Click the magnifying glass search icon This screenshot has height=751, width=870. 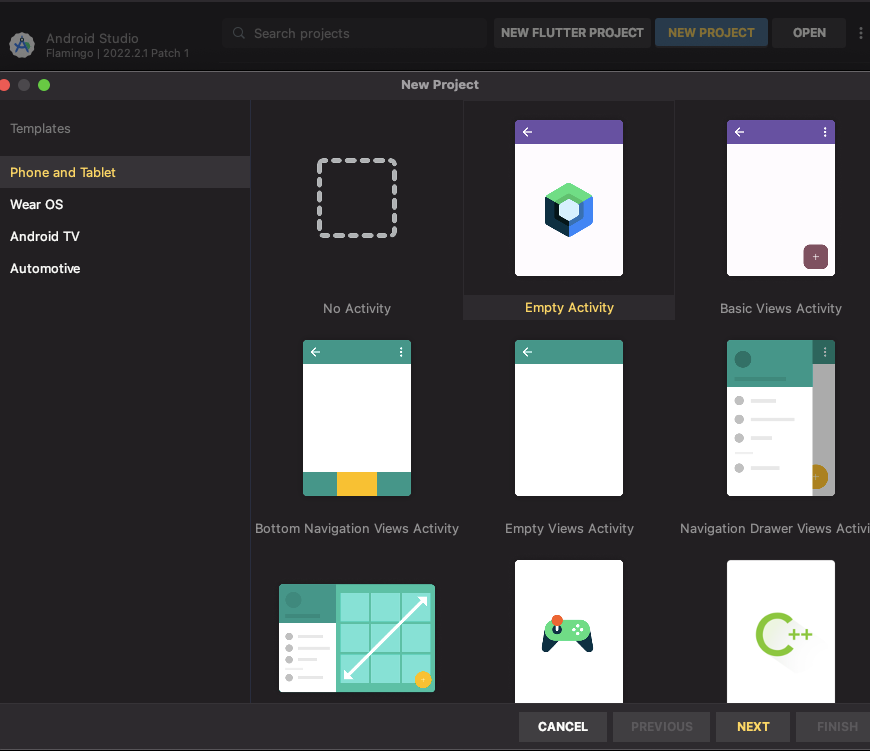tap(239, 32)
